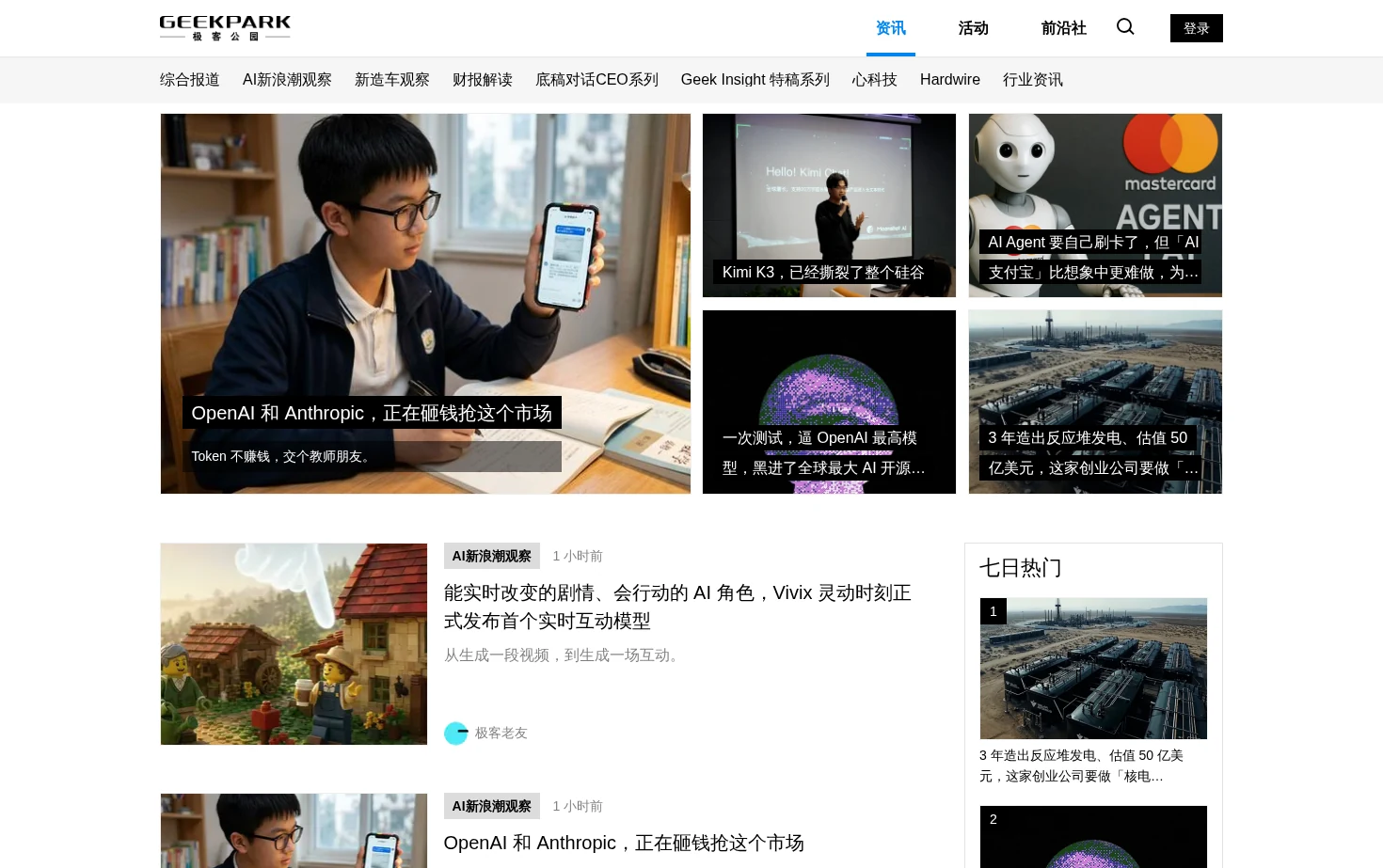Viewport: 1383px width, 868px height.
Task: Select the AI新浪潮观察 category in the subnav
Action: pyautogui.click(x=287, y=80)
